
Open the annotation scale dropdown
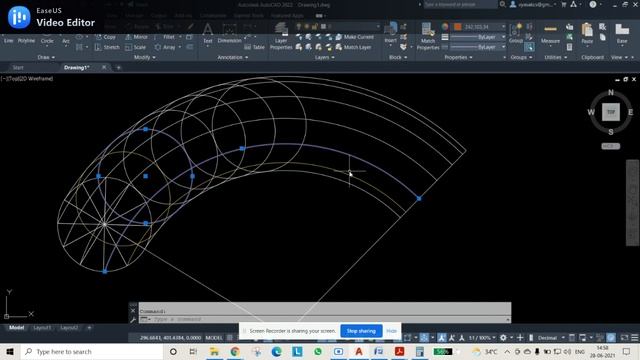coord(482,338)
